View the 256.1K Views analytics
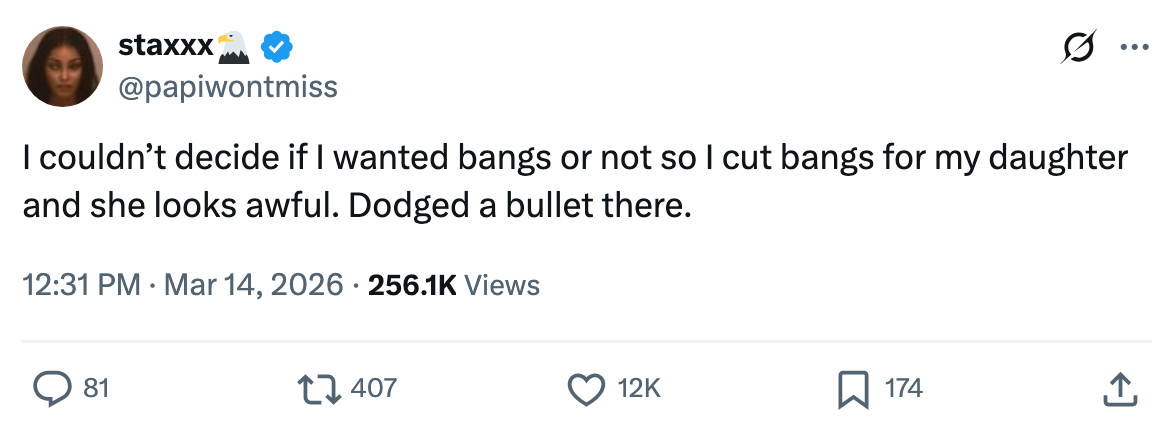 pyautogui.click(x=454, y=285)
